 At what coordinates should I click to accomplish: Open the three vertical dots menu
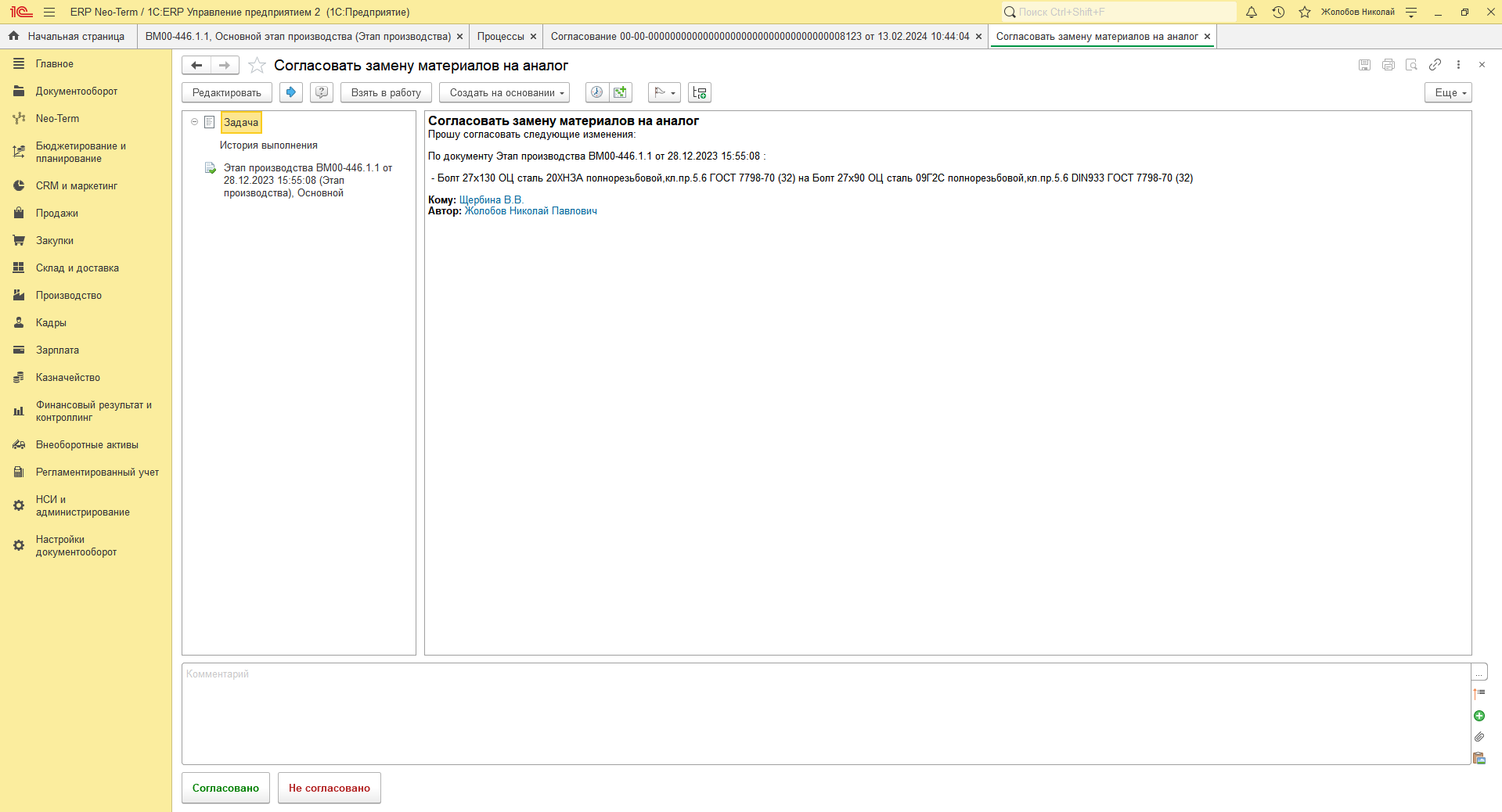pos(1458,65)
